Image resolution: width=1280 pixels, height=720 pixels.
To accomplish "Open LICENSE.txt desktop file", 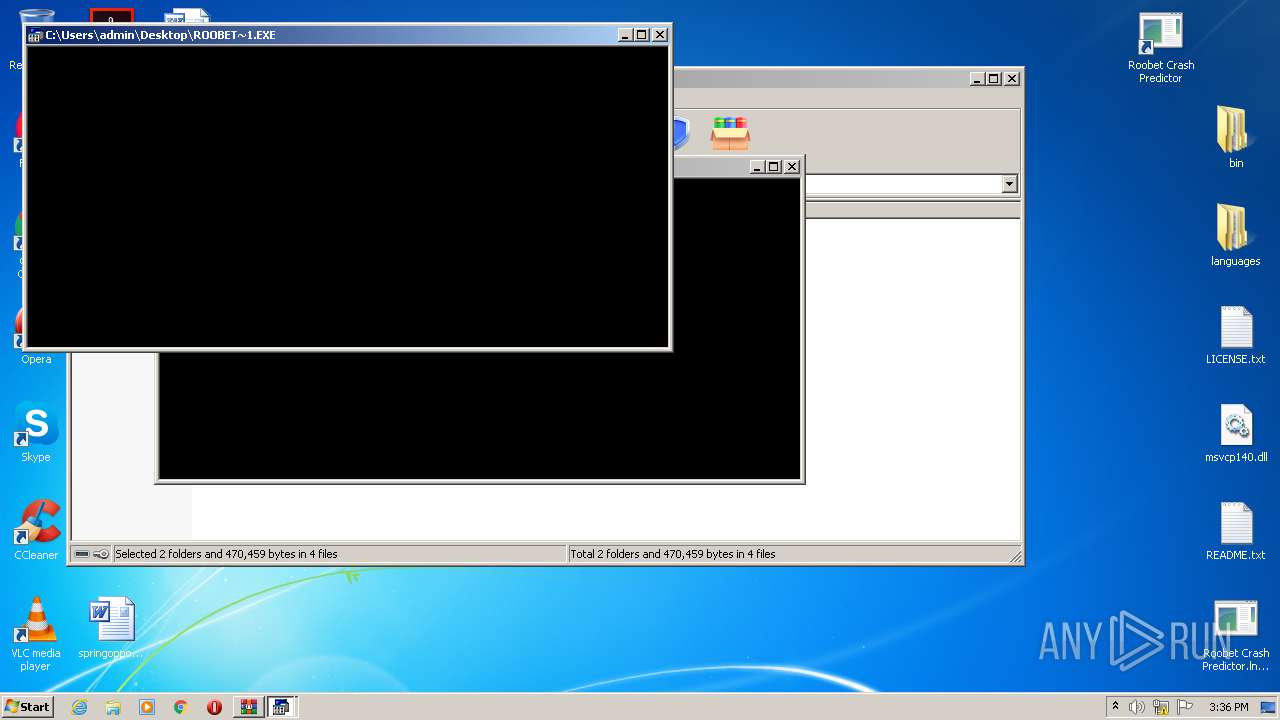I will point(1236,335).
